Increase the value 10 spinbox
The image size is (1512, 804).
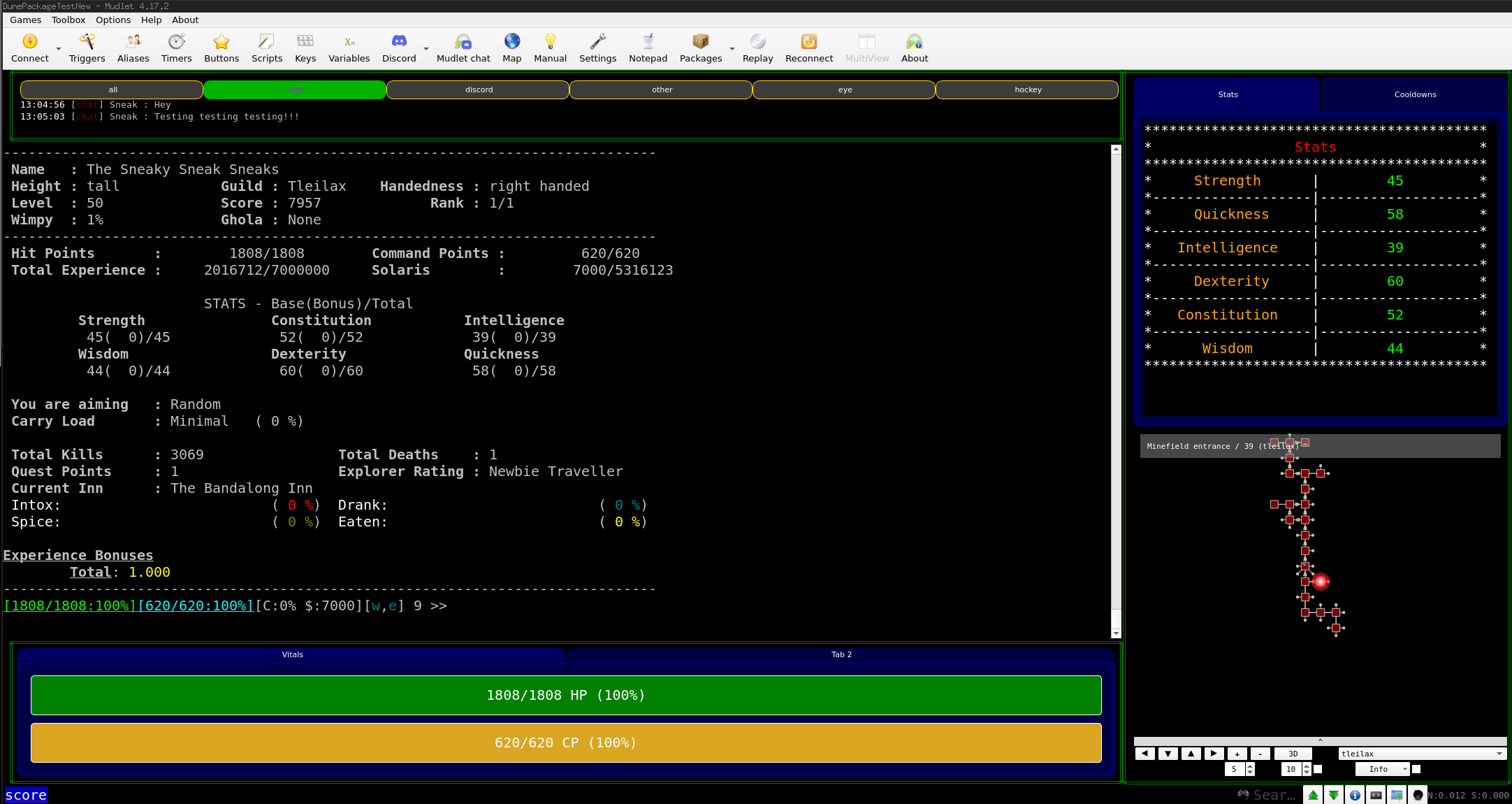coord(1307,766)
